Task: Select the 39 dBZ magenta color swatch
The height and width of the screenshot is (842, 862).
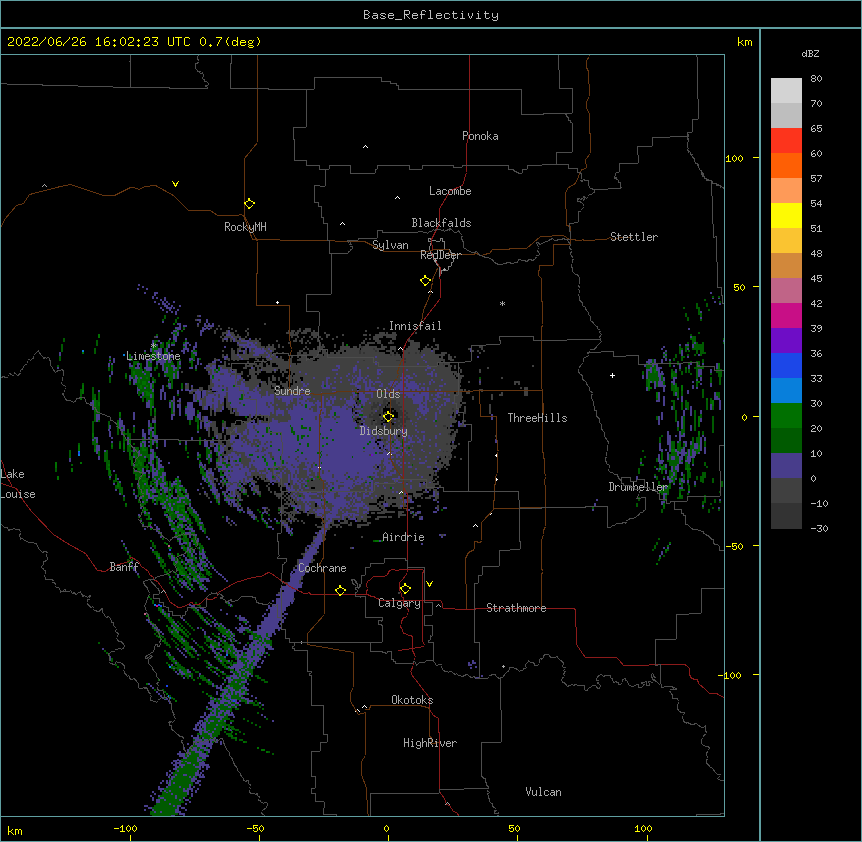Action: pyautogui.click(x=786, y=315)
